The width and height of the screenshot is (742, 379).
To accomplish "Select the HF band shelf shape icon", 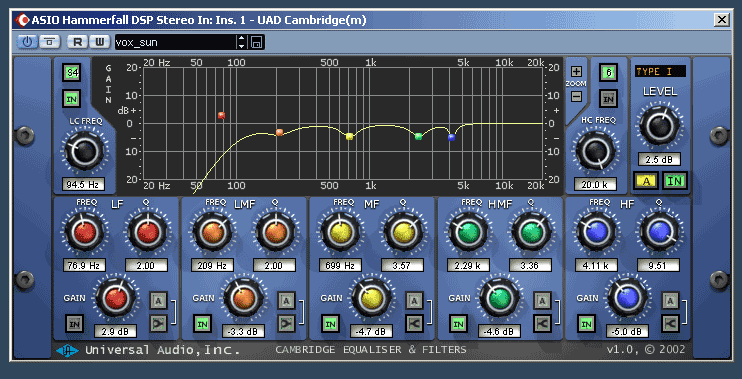I will pos(671,324).
